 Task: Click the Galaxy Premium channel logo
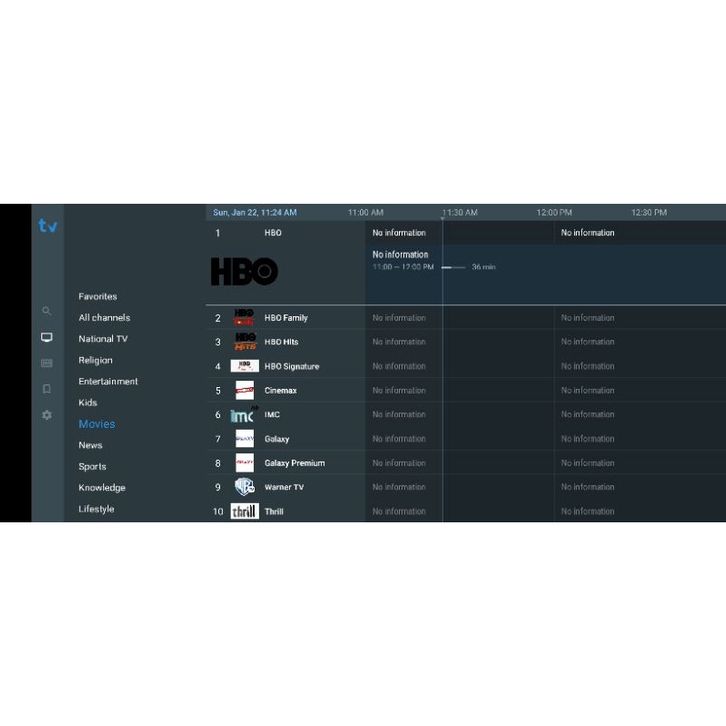(x=244, y=463)
